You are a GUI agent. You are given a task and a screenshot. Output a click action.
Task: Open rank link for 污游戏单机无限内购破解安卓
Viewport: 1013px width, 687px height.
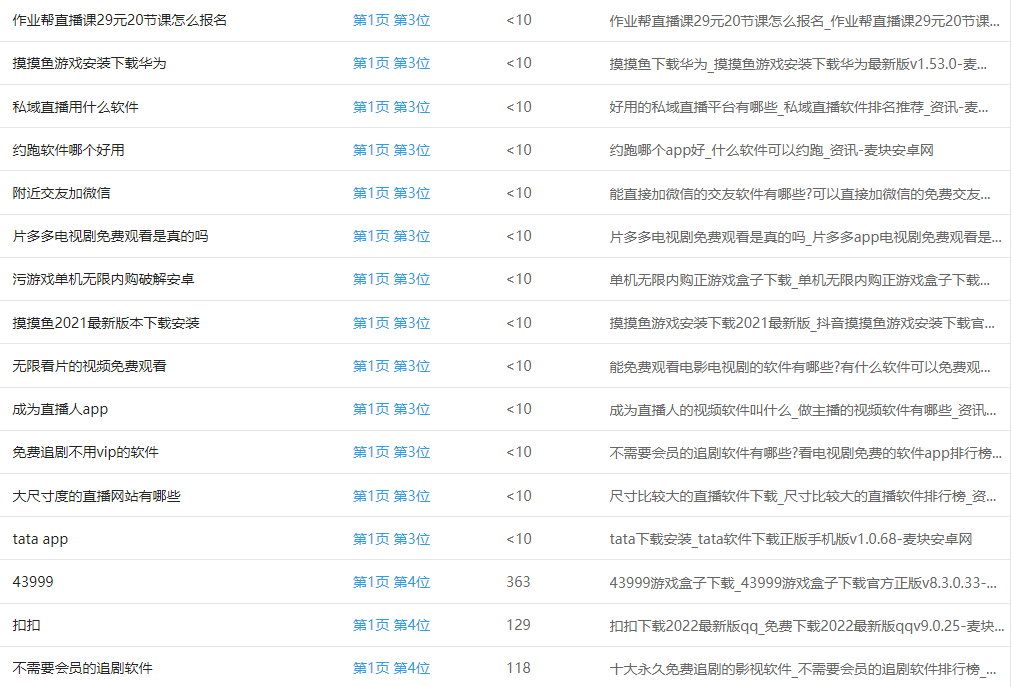coord(392,279)
